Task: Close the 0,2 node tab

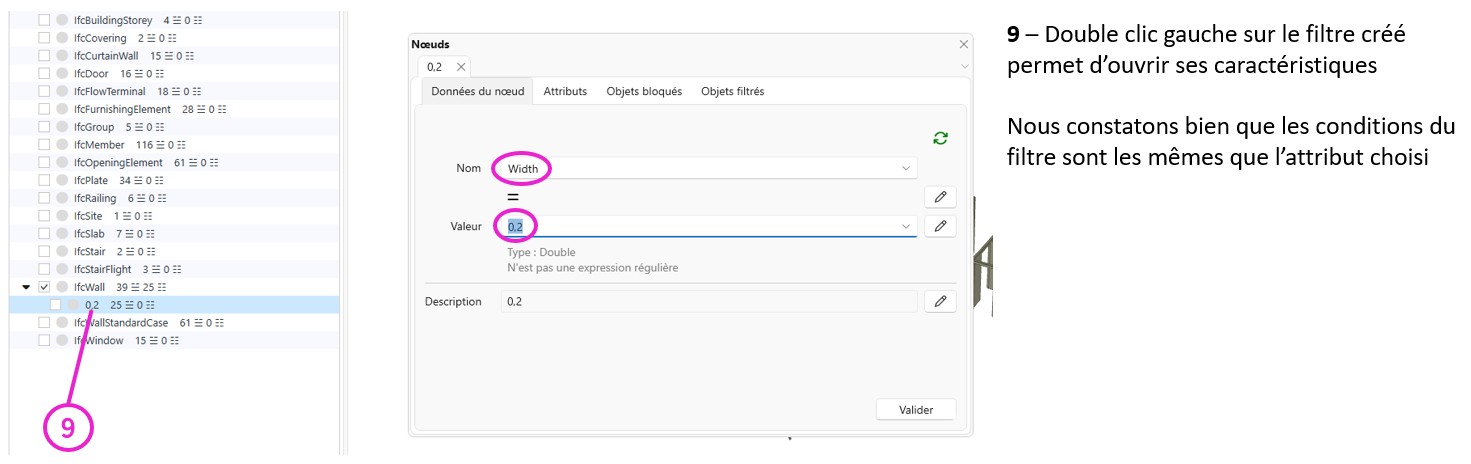Action: [x=460, y=67]
